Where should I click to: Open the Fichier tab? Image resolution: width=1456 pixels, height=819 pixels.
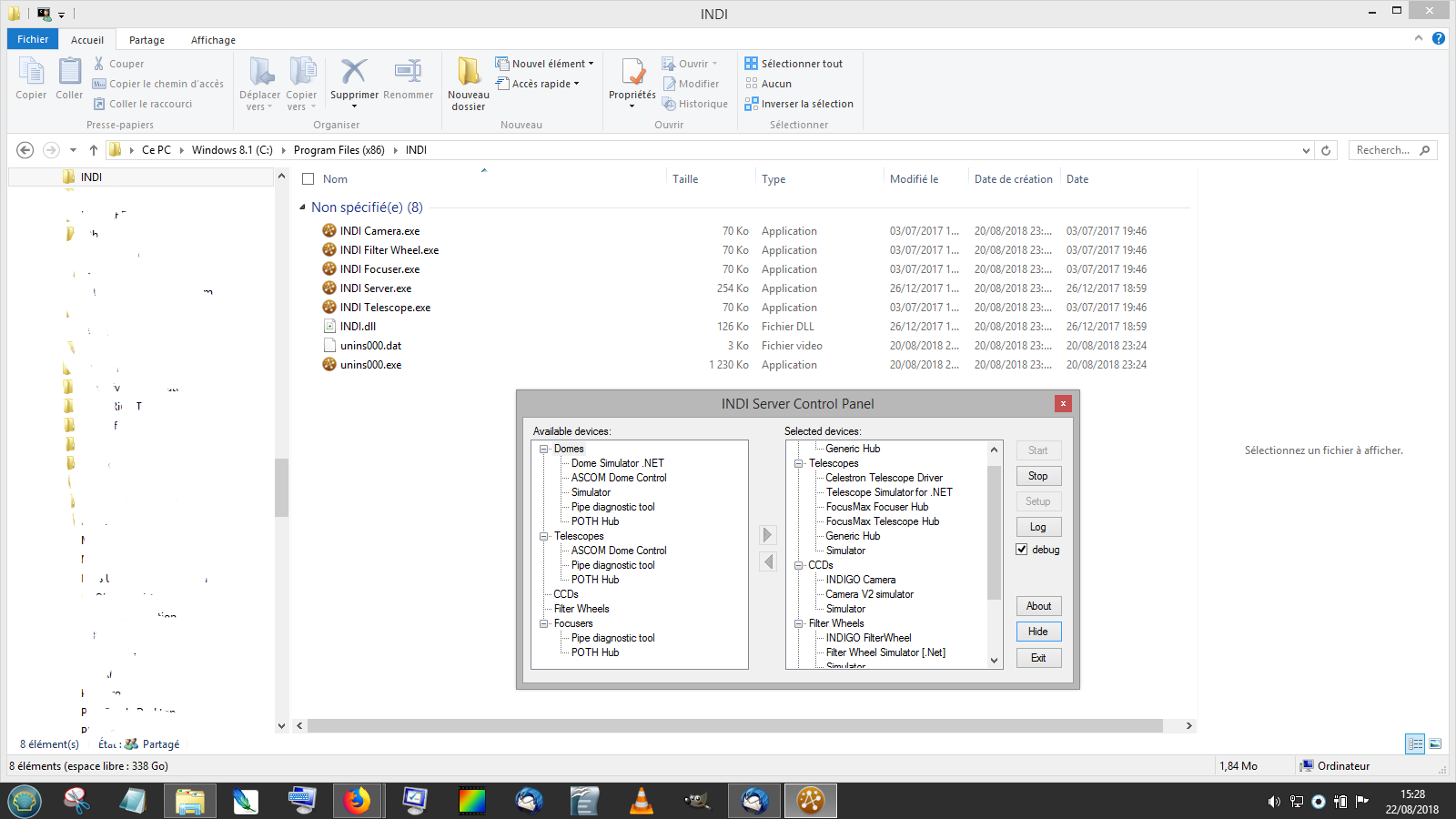coord(33,39)
